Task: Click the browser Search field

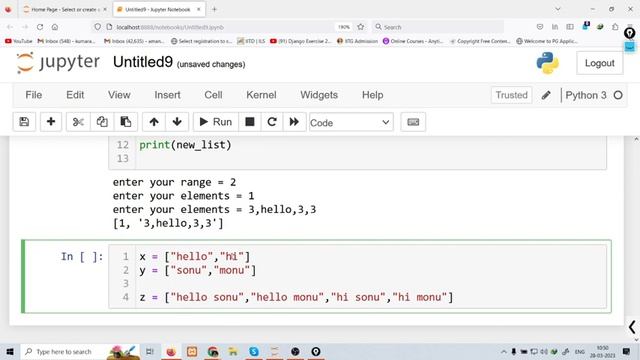Action: (x=438, y=27)
